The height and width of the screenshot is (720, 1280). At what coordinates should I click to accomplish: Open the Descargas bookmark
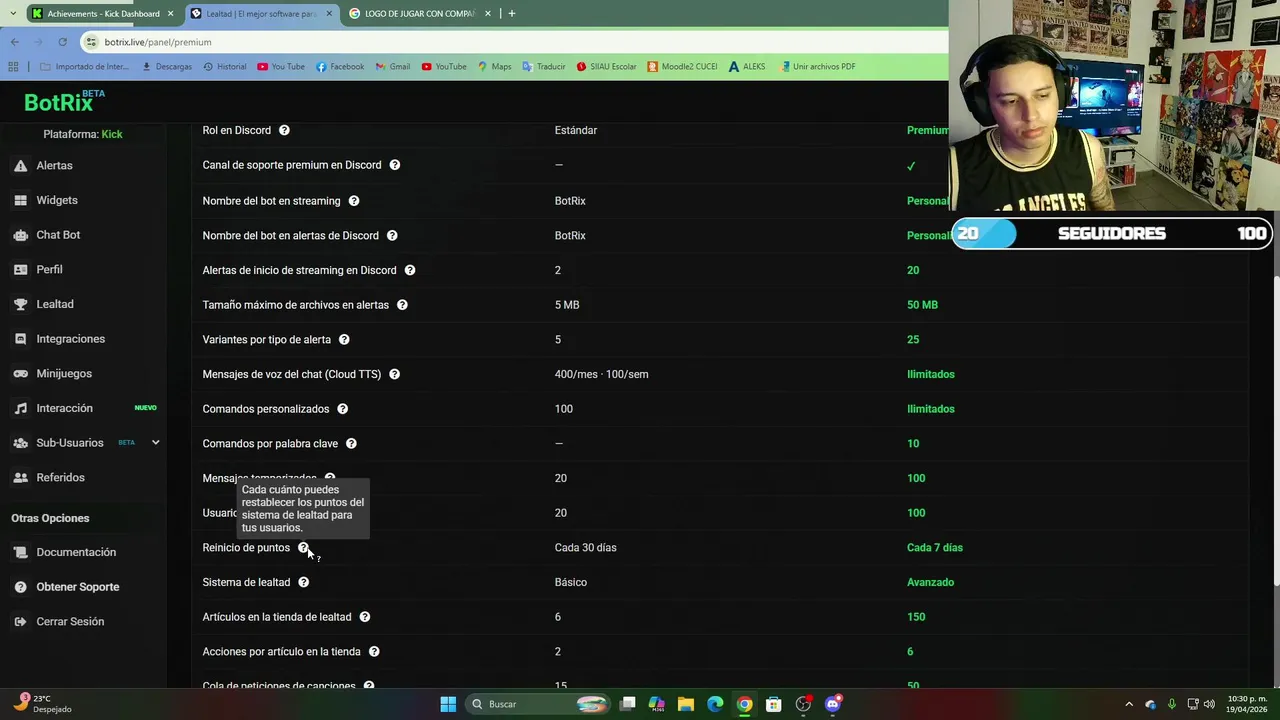167,67
